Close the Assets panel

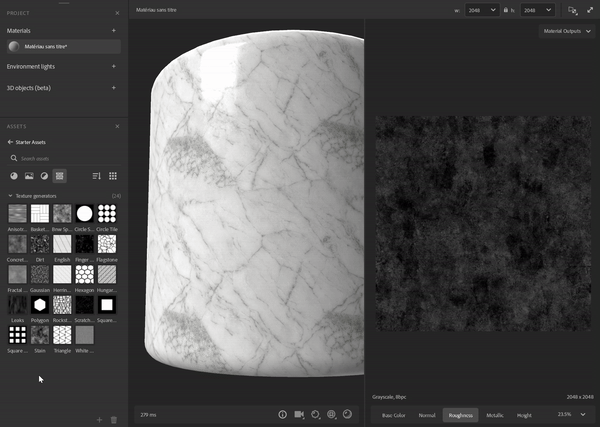click(x=117, y=126)
